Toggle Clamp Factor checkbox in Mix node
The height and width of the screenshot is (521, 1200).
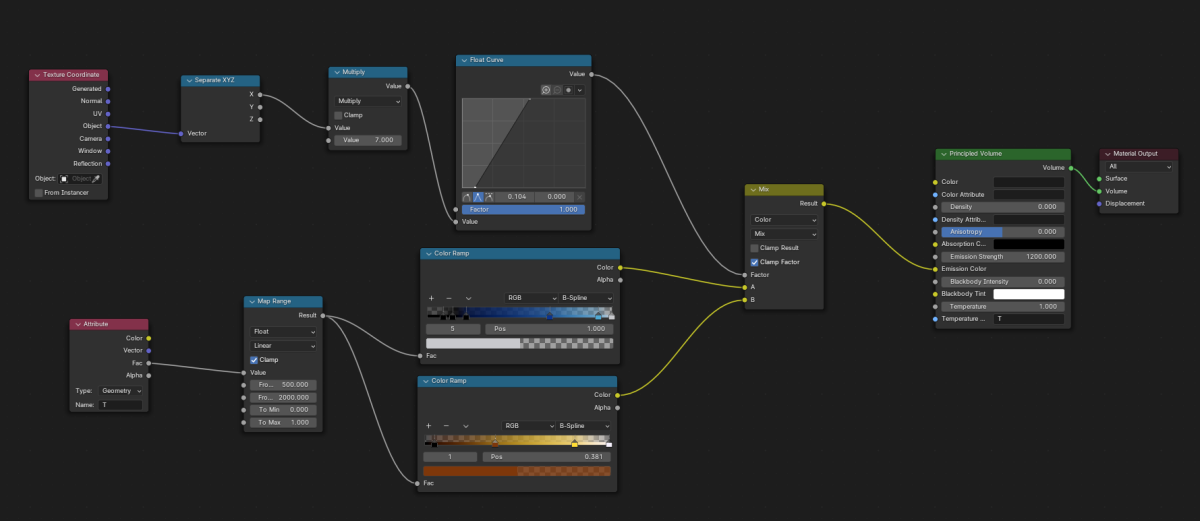click(x=755, y=261)
